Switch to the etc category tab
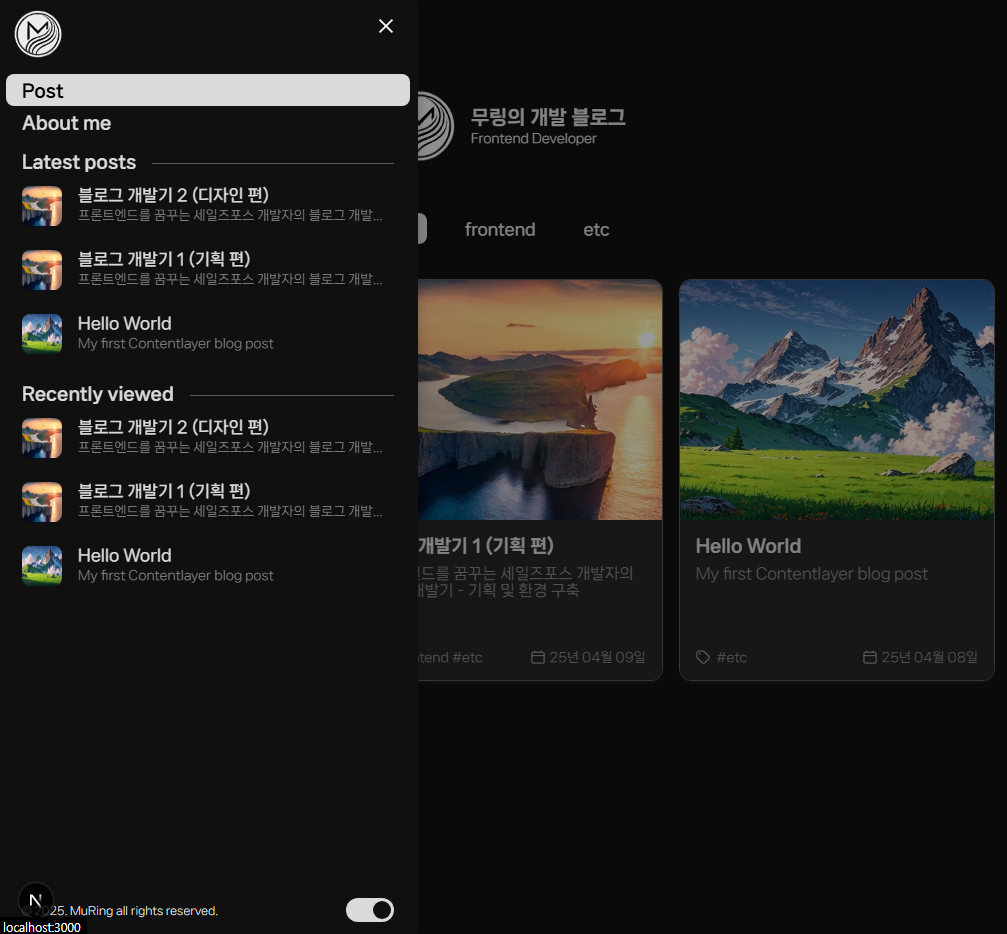This screenshot has height=934, width=1007. coord(596,229)
